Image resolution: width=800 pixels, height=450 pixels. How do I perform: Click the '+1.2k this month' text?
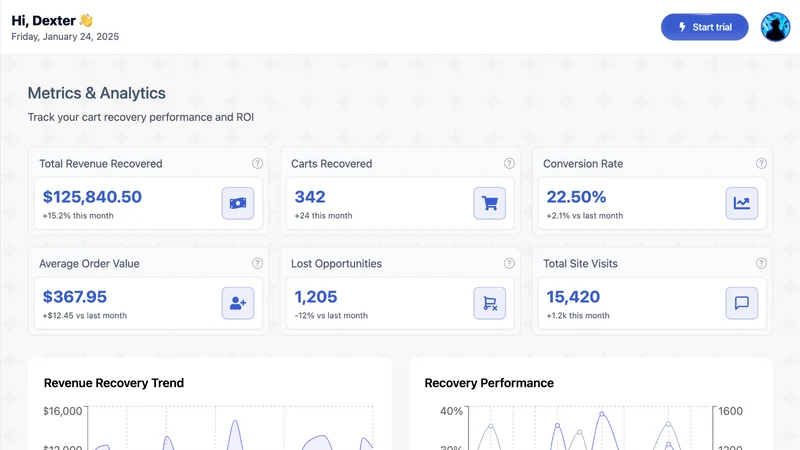coord(578,316)
